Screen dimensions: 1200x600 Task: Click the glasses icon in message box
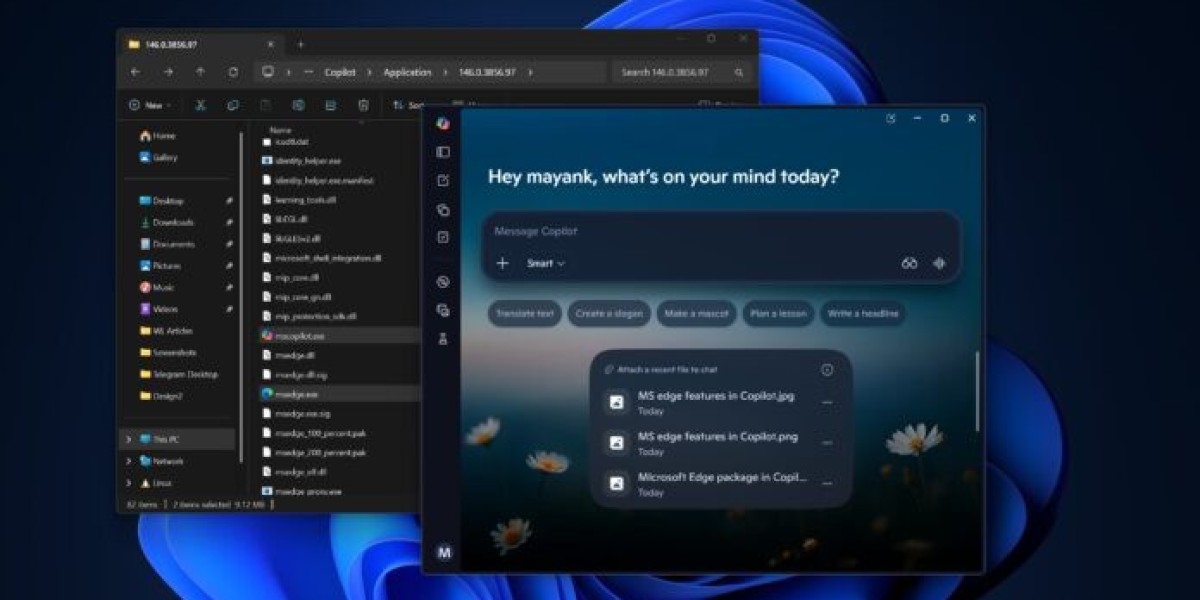pos(909,263)
